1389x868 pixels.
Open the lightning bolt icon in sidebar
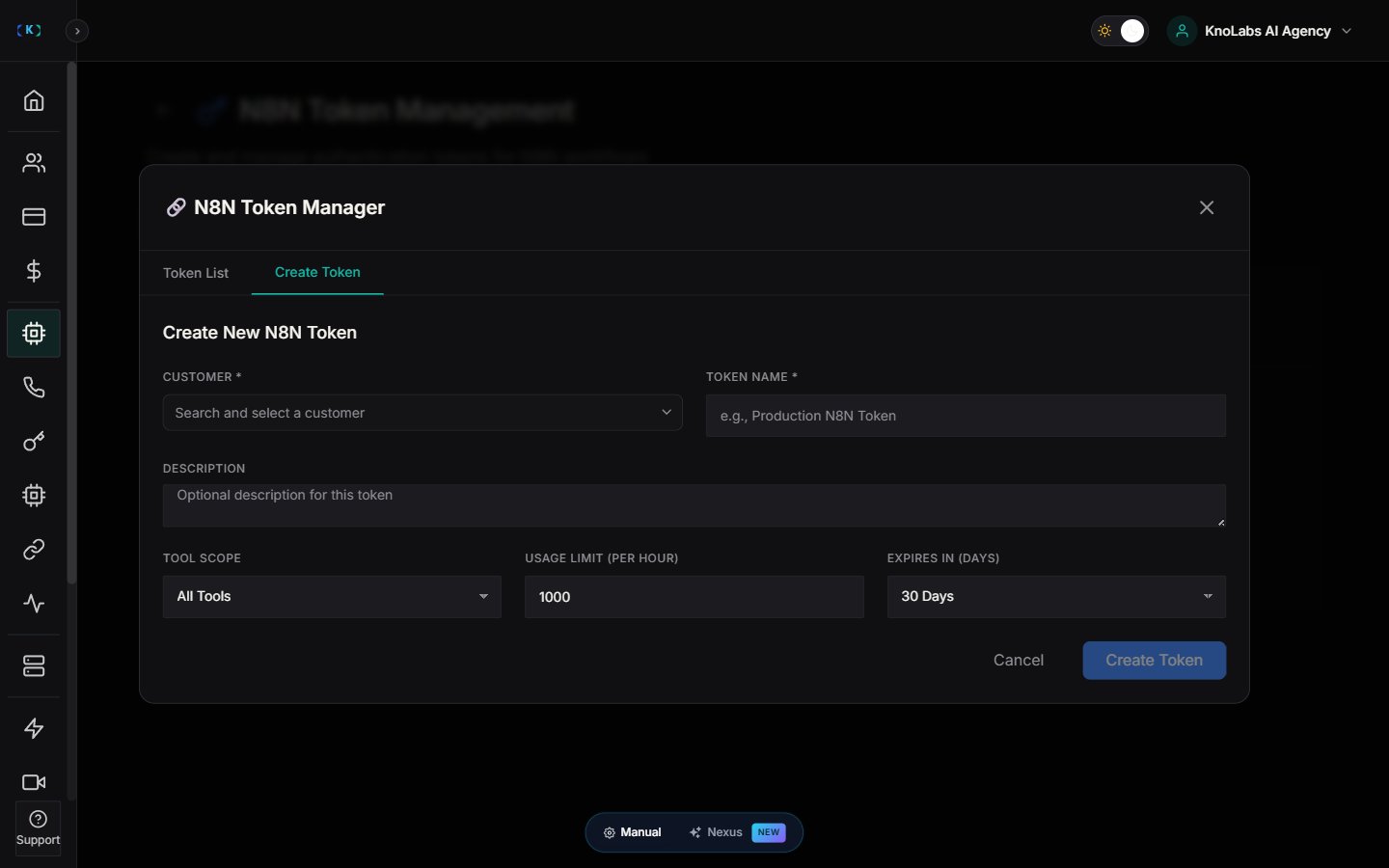34,728
